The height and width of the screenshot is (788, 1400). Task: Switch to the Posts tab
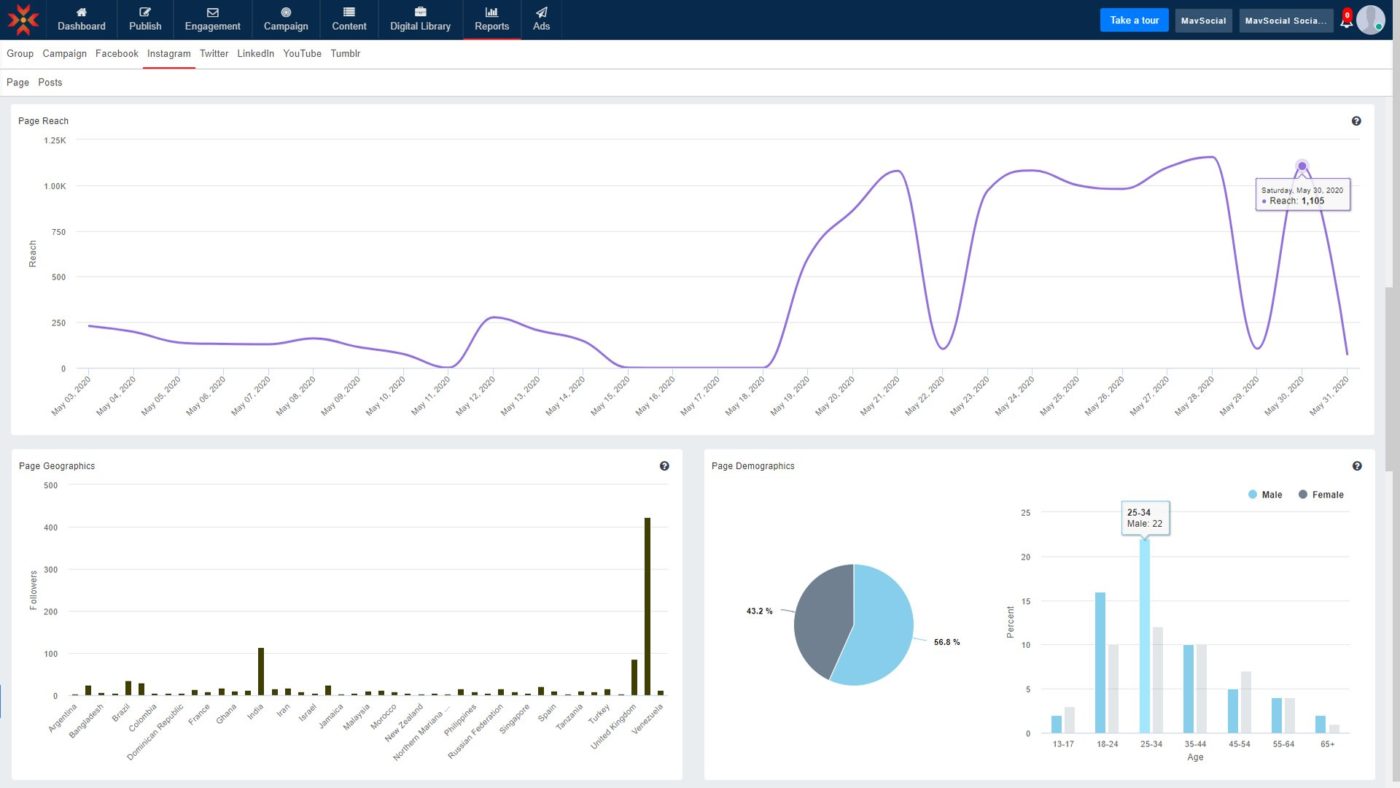click(49, 82)
